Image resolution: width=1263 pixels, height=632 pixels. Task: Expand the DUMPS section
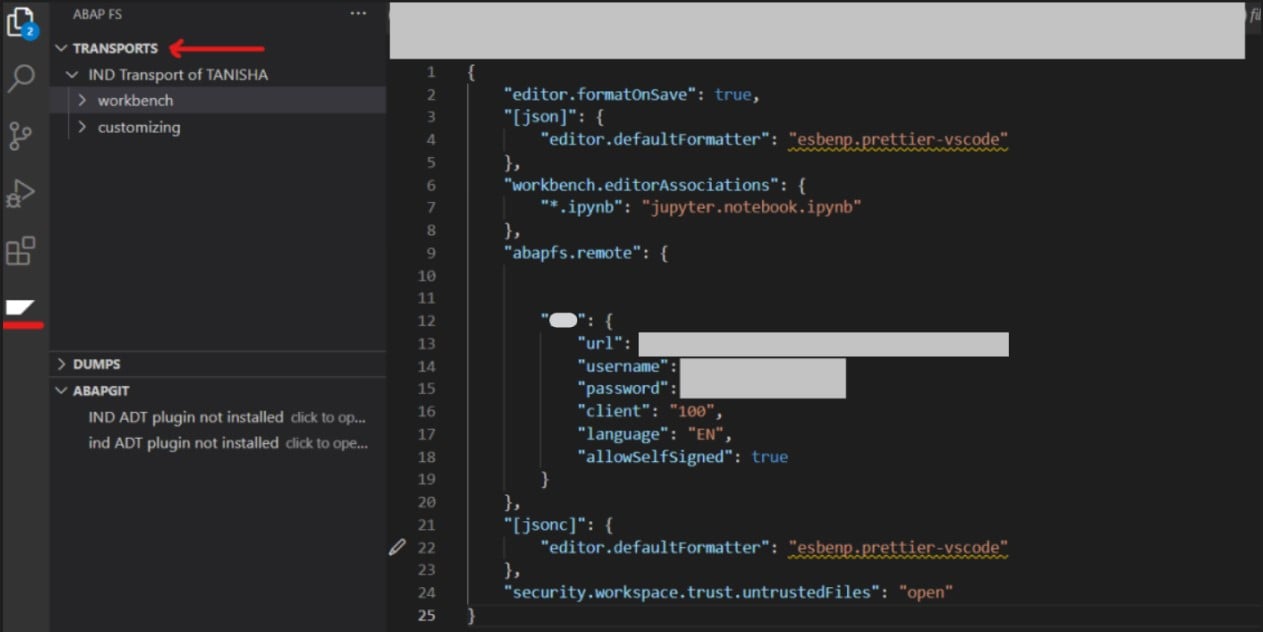point(62,364)
